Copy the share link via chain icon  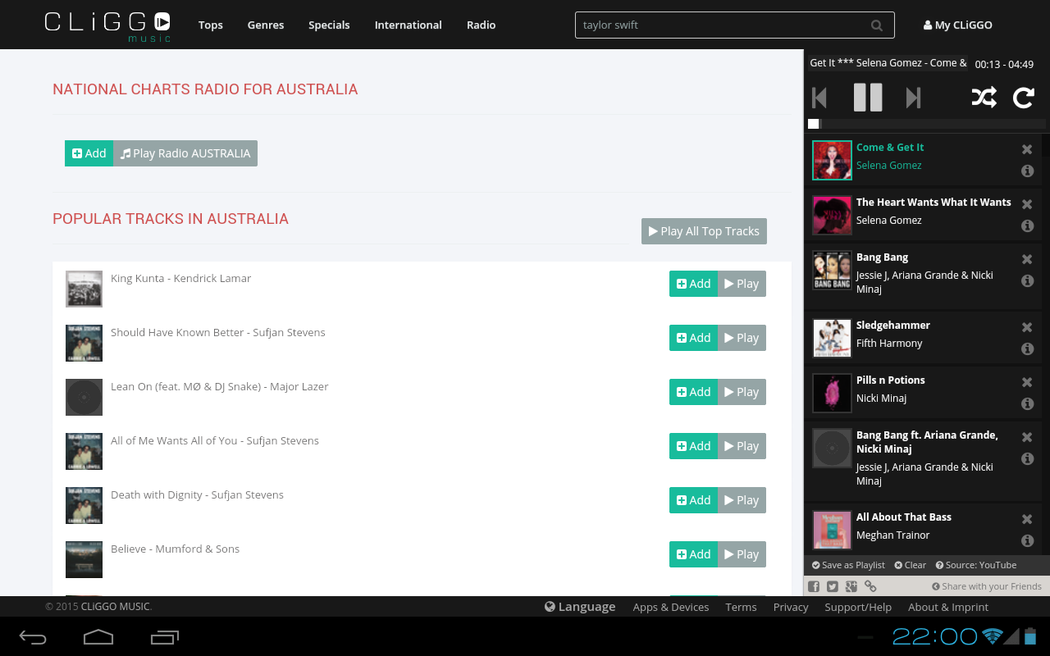(x=871, y=587)
